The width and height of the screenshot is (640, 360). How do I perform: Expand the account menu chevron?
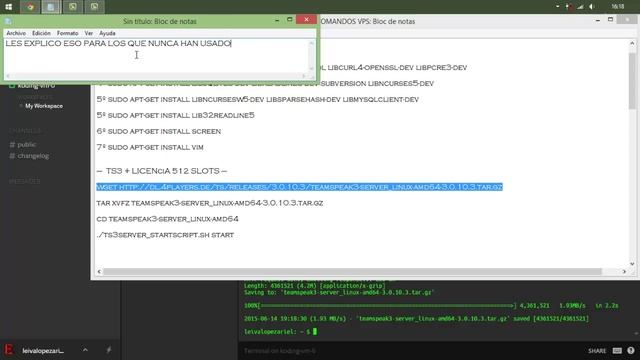pyautogui.click(x=85, y=350)
